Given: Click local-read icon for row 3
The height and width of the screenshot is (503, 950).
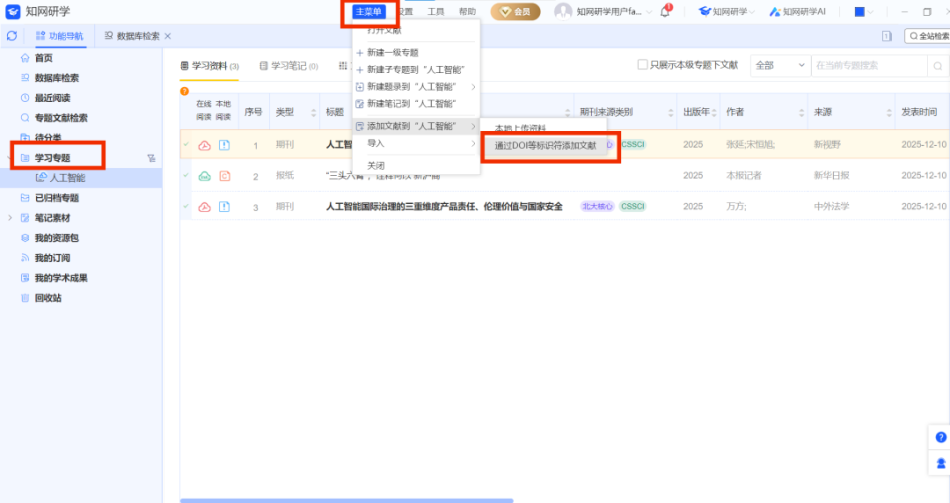Looking at the screenshot, I should tap(224, 207).
